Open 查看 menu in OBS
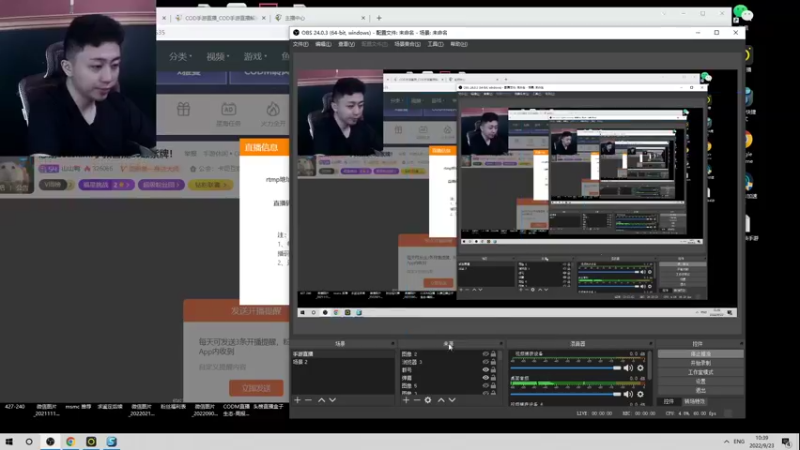Viewport: 800px width, 450px height. click(346, 44)
